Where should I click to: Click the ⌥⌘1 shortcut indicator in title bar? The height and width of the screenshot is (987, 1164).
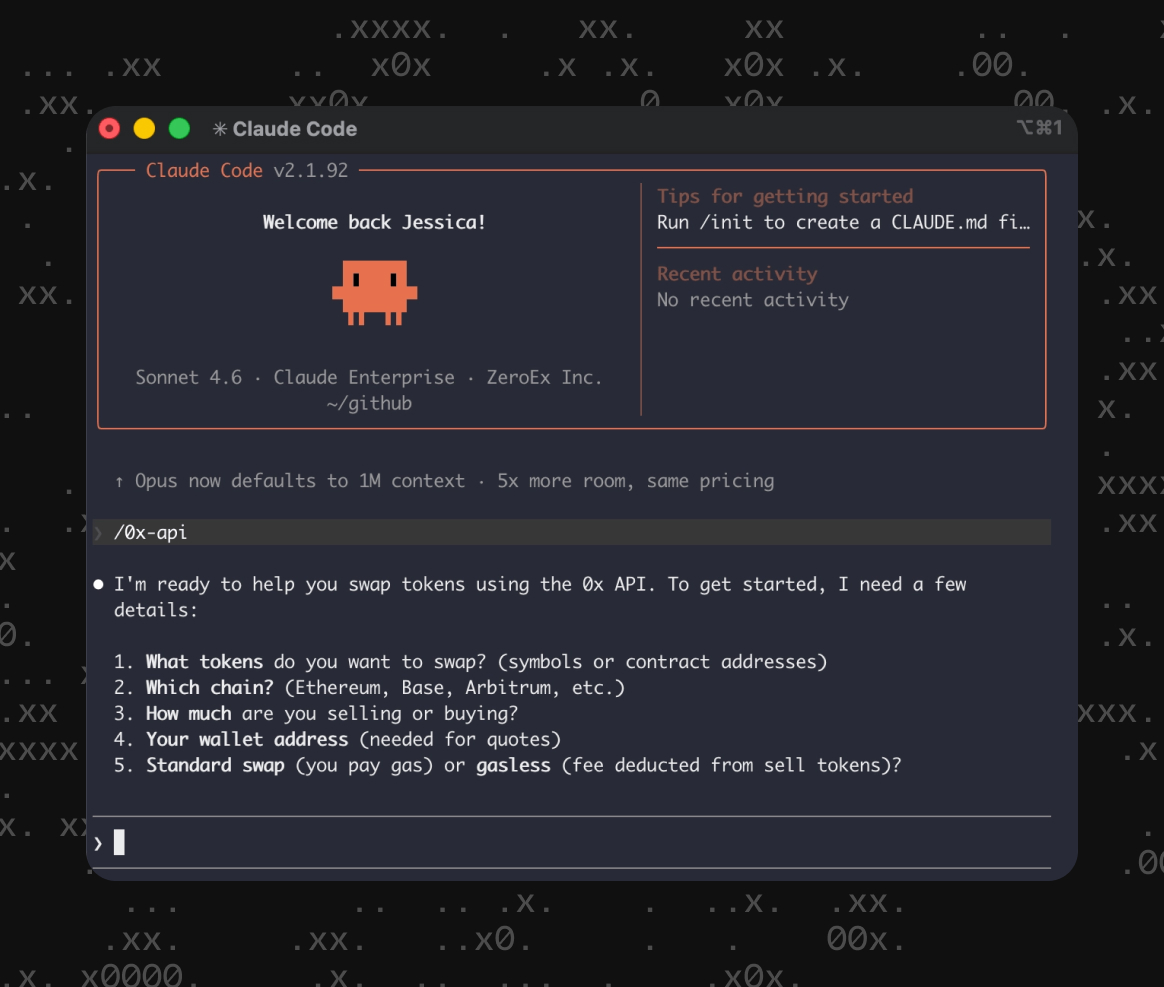click(1039, 128)
